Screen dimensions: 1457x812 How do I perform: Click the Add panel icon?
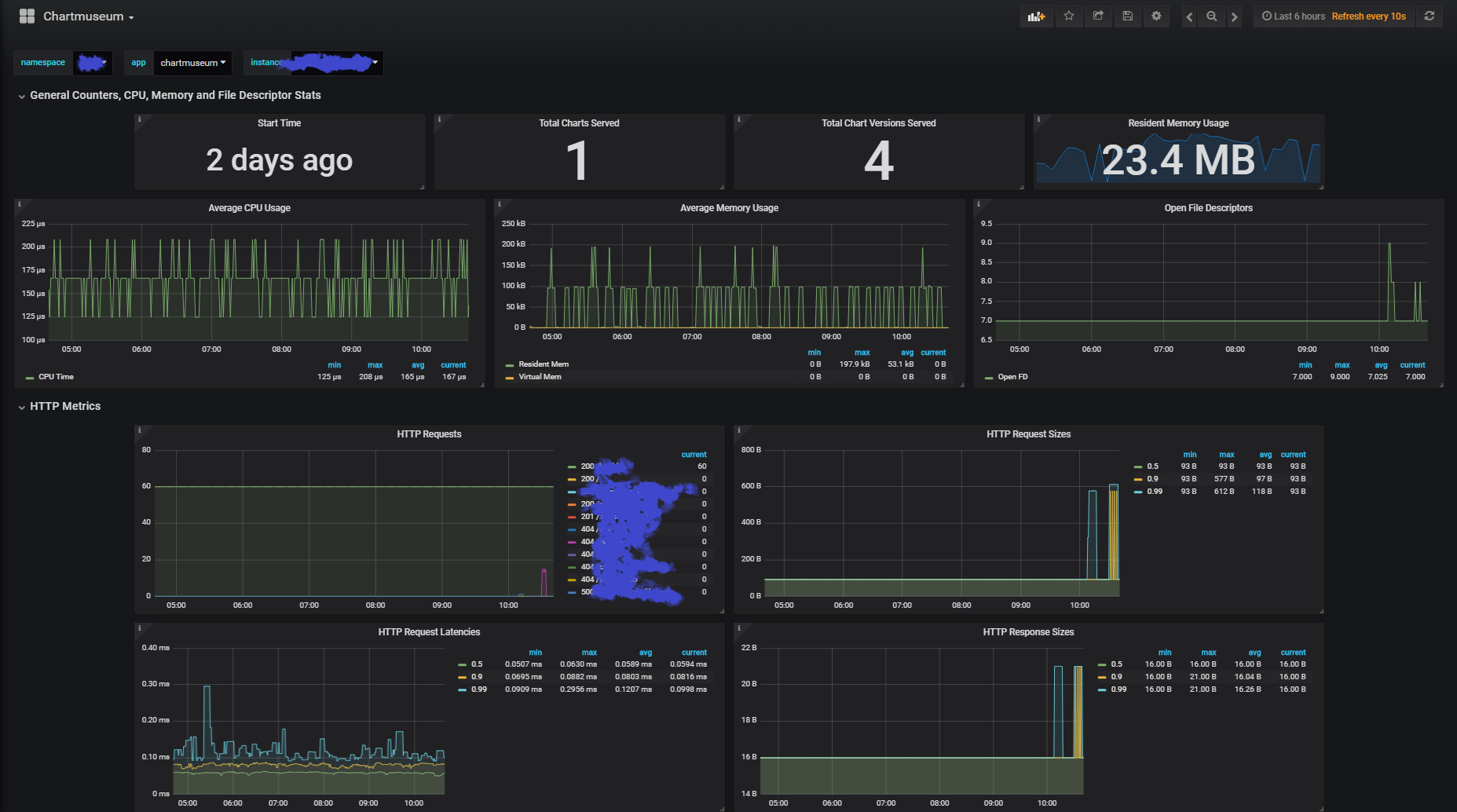(1037, 16)
